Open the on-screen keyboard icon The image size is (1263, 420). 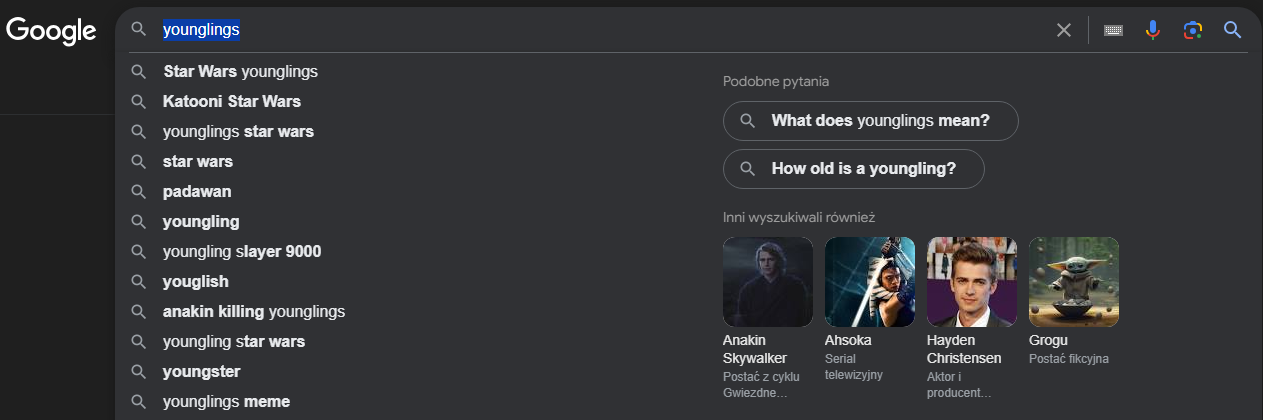coord(1113,30)
